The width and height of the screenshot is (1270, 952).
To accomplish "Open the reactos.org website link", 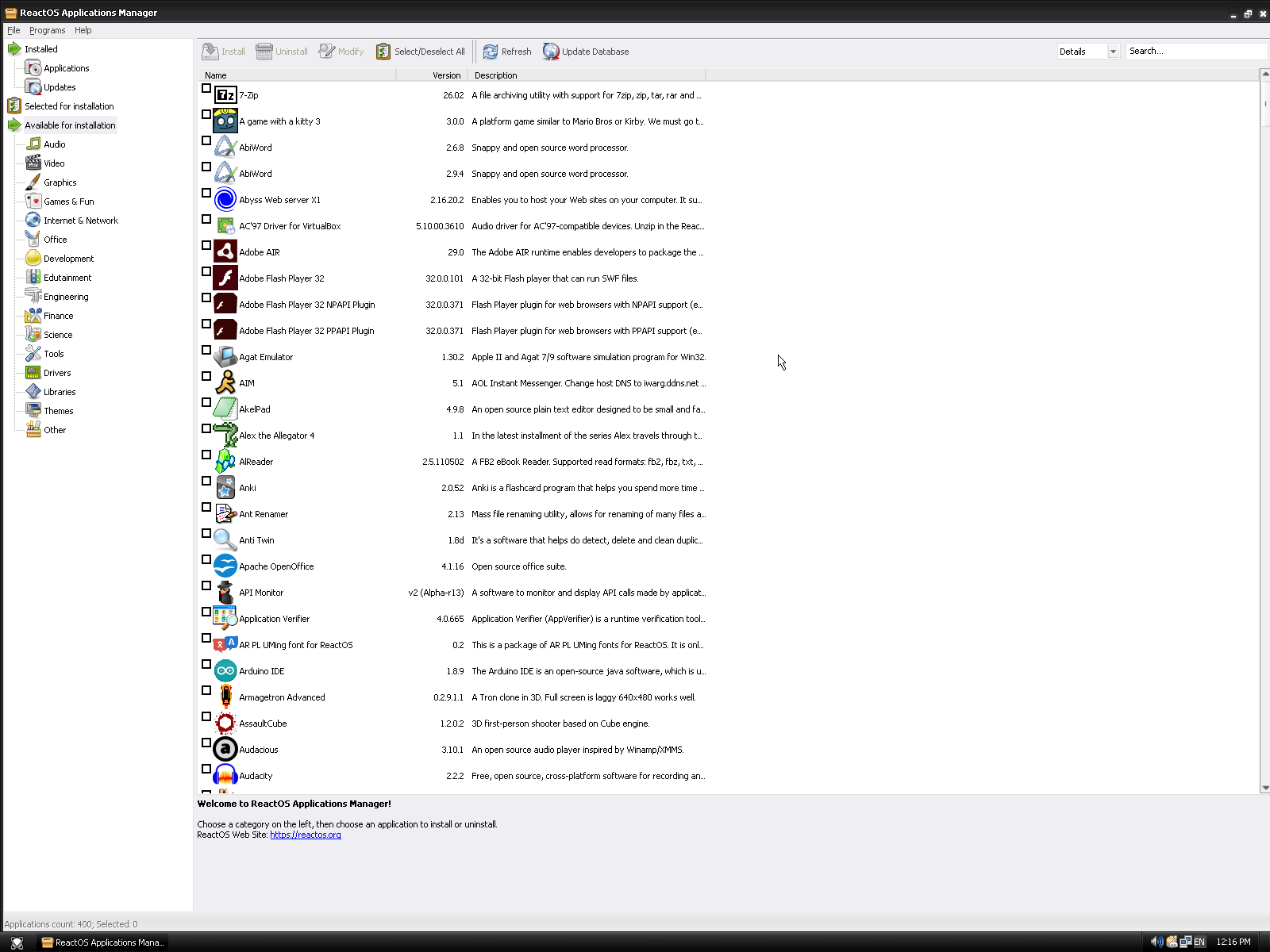I will pos(306,835).
